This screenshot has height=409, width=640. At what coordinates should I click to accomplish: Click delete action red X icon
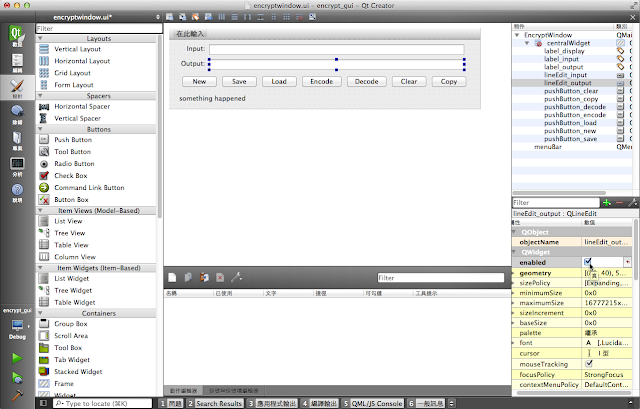(x=220, y=278)
